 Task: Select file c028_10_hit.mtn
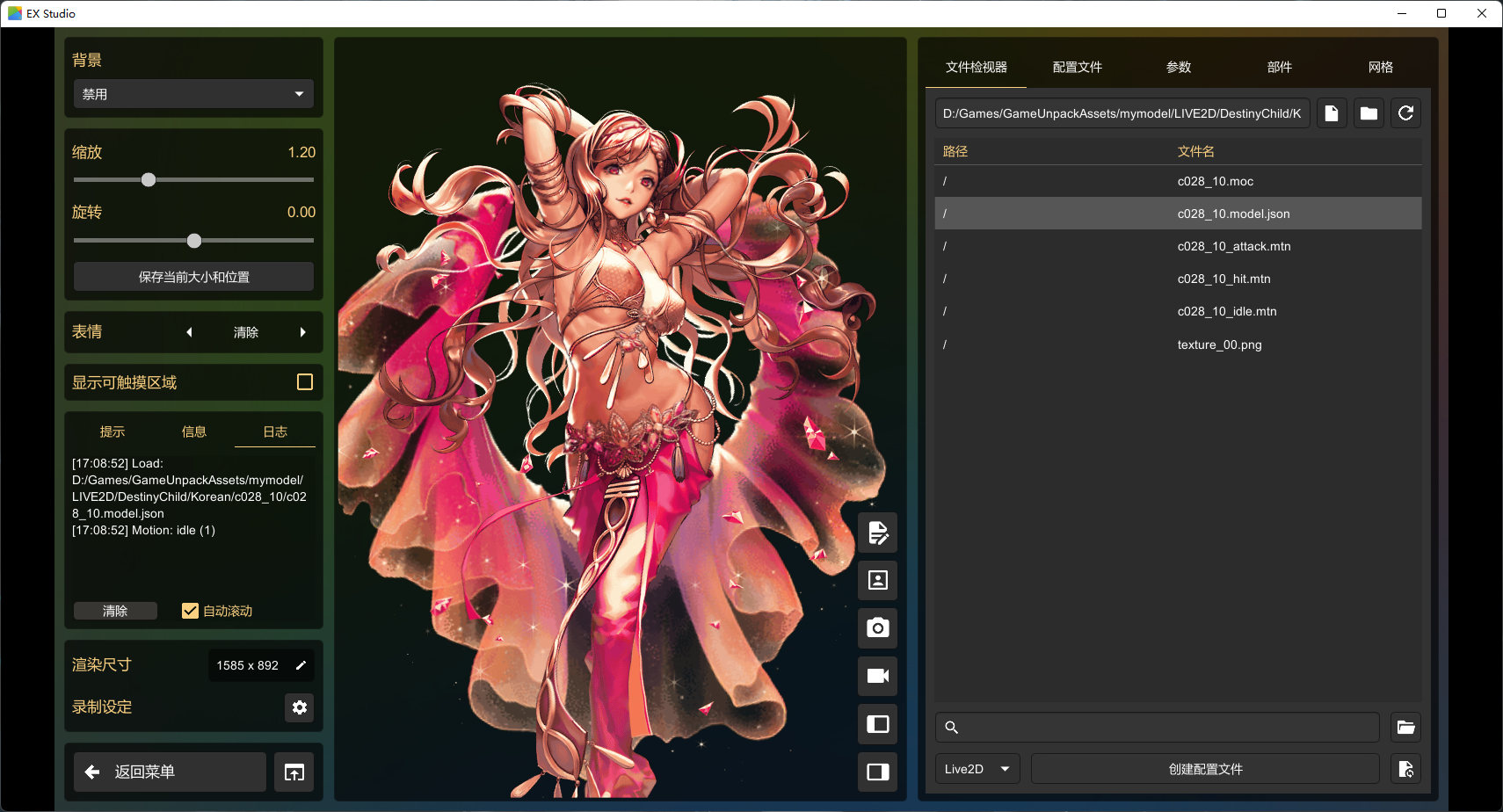[x=1178, y=279]
